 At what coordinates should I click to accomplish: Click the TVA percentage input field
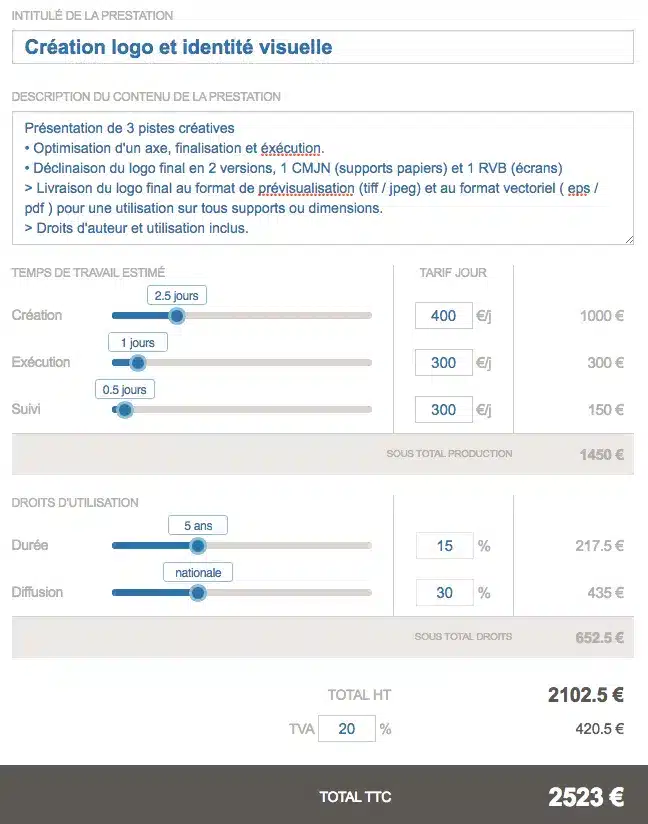point(346,729)
